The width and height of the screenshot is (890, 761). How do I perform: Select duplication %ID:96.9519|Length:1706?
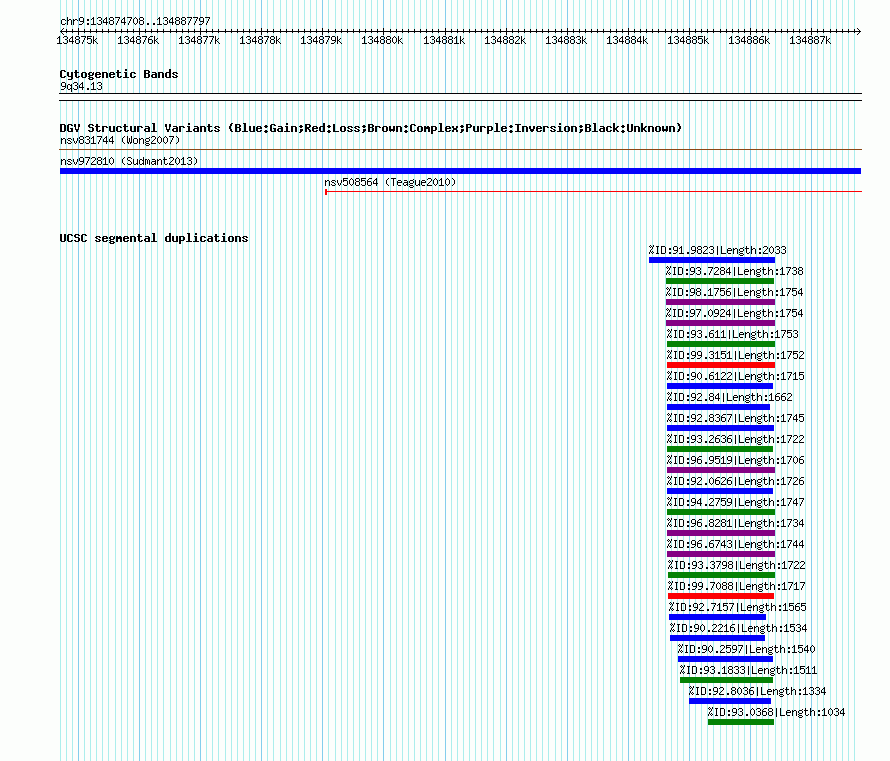click(736, 460)
